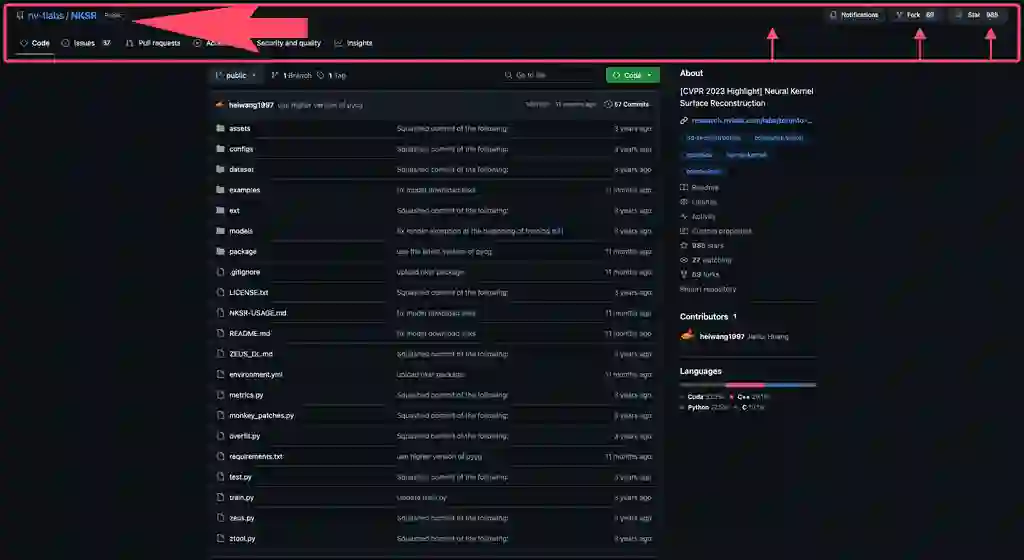Open the models folder name
1024x560 pixels.
point(241,231)
